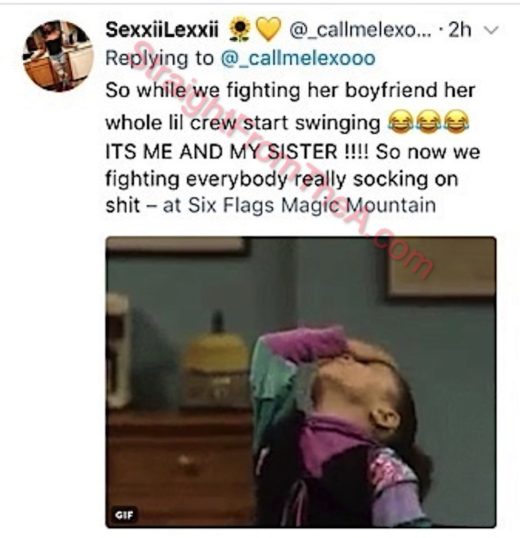Open the @_callmelexo... handle in header
This screenshot has width=520, height=538.
pos(360,31)
